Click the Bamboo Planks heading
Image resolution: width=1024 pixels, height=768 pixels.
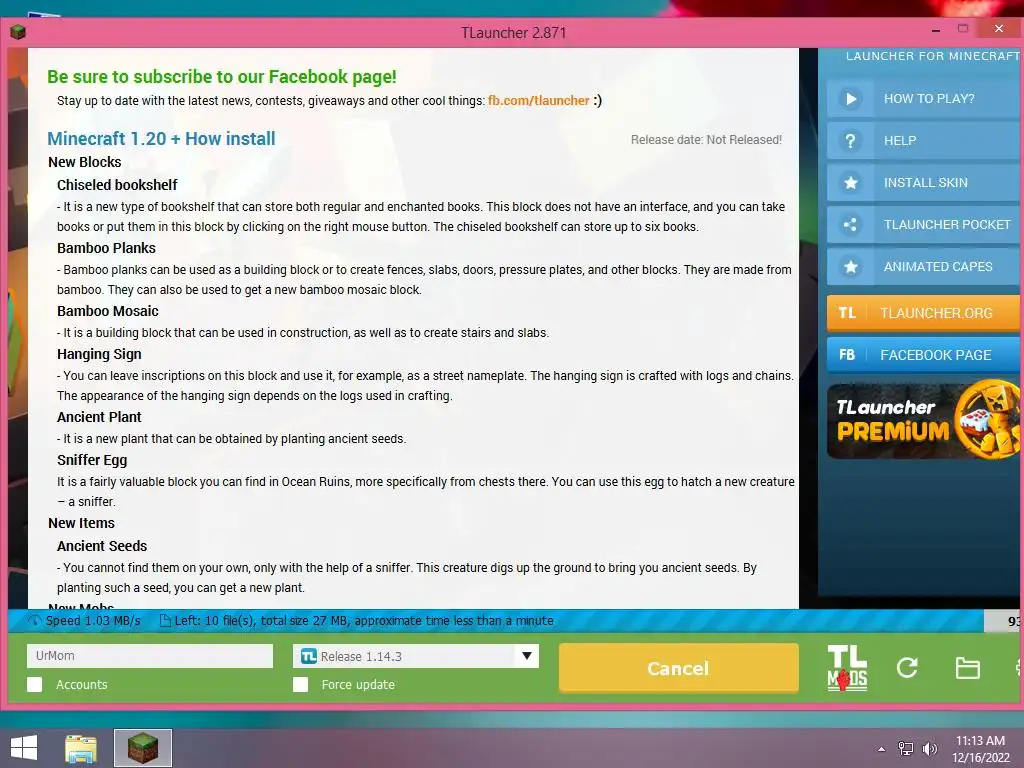coord(106,248)
